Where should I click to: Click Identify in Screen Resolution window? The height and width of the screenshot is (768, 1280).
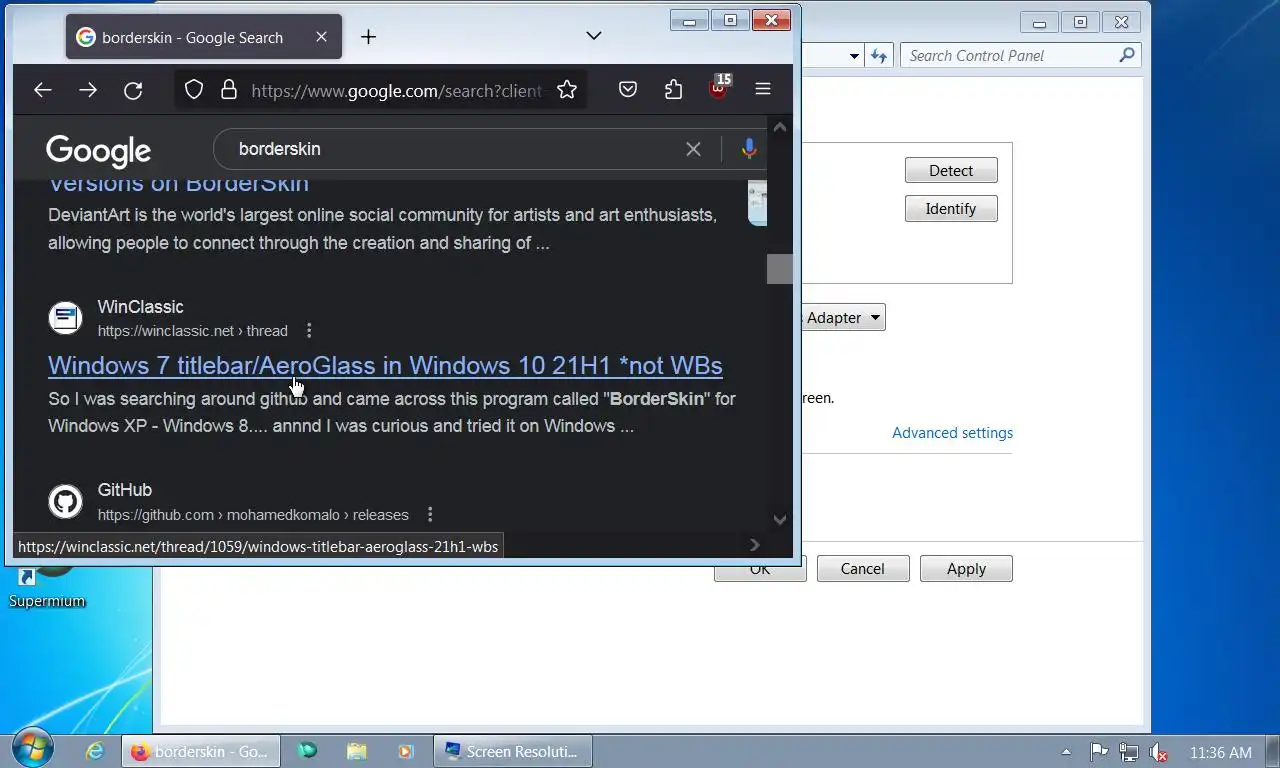[x=951, y=209]
